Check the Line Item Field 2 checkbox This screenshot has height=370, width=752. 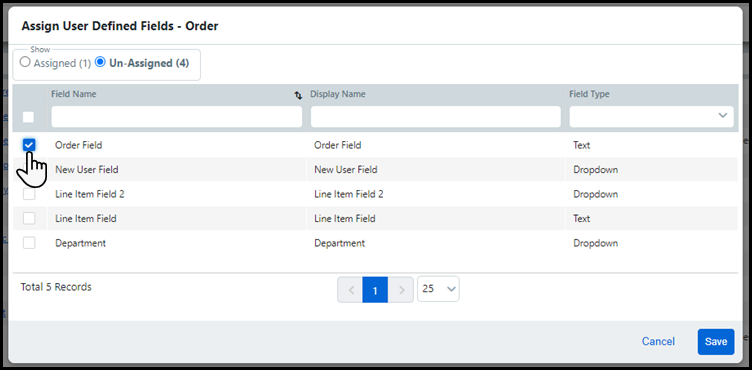tap(29, 194)
